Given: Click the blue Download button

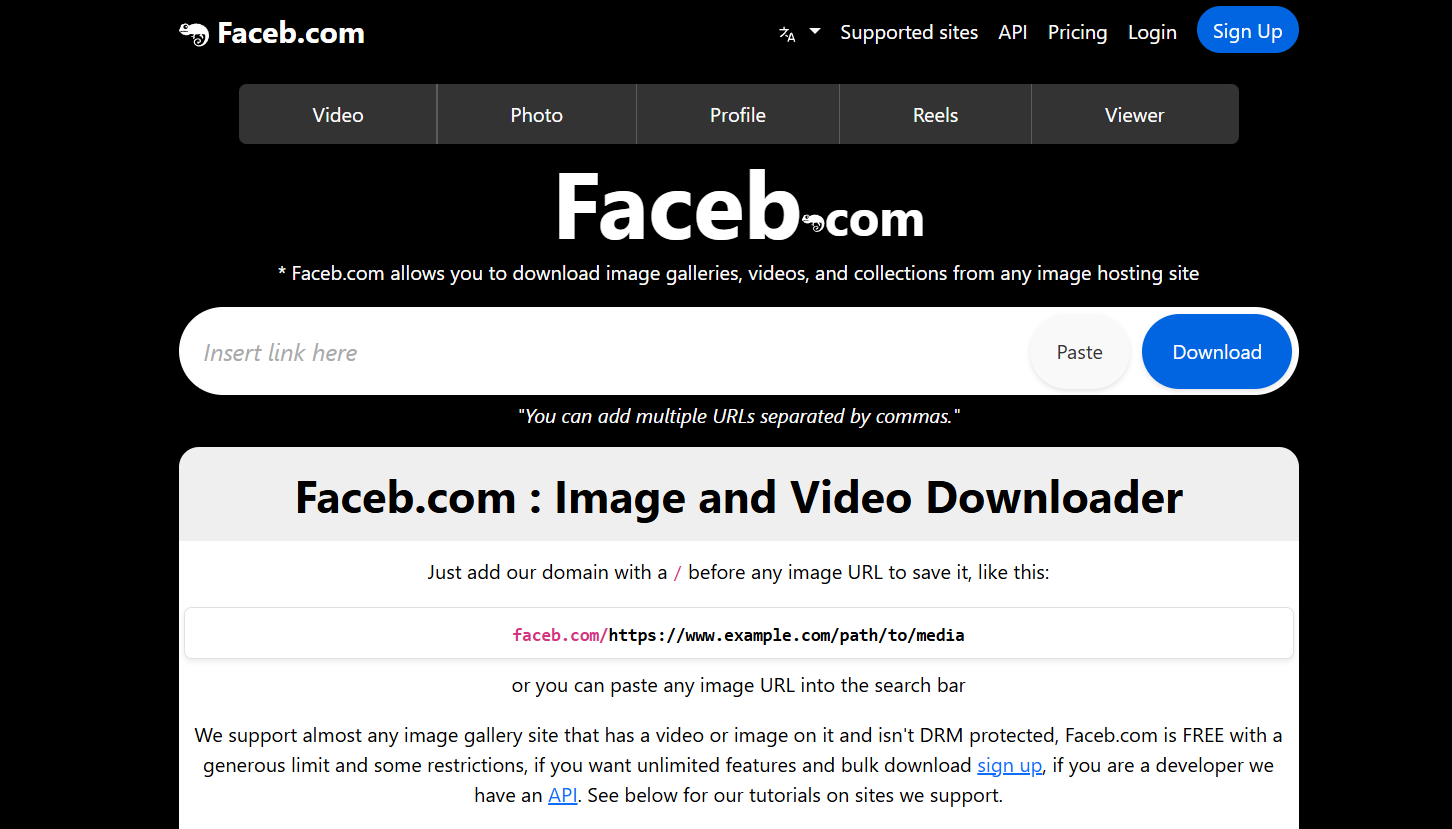Looking at the screenshot, I should click(x=1217, y=352).
